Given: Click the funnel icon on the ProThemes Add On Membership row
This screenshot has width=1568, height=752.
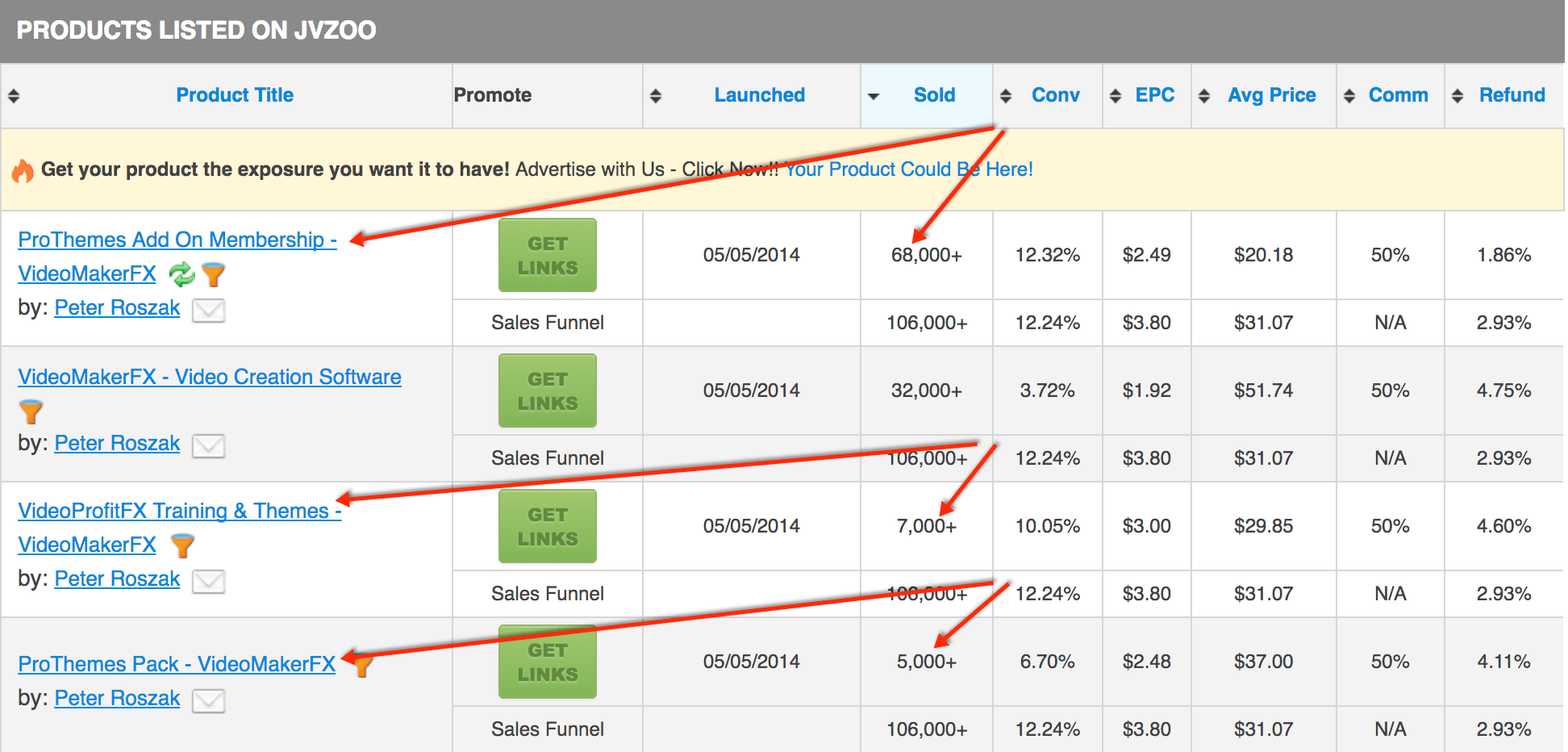Looking at the screenshot, I should 213,274.
